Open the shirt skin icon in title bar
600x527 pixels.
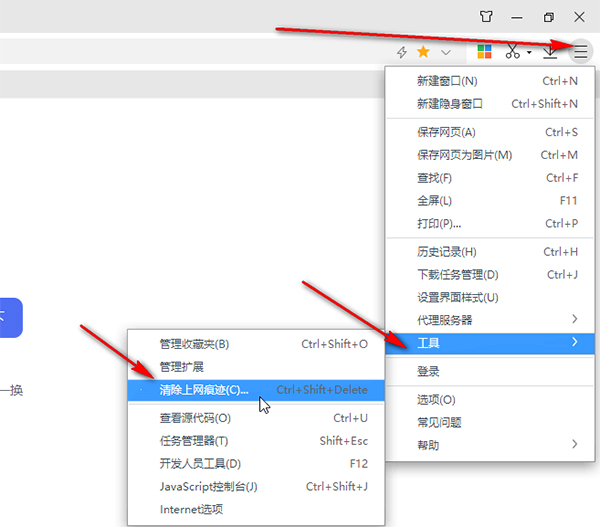[486, 16]
